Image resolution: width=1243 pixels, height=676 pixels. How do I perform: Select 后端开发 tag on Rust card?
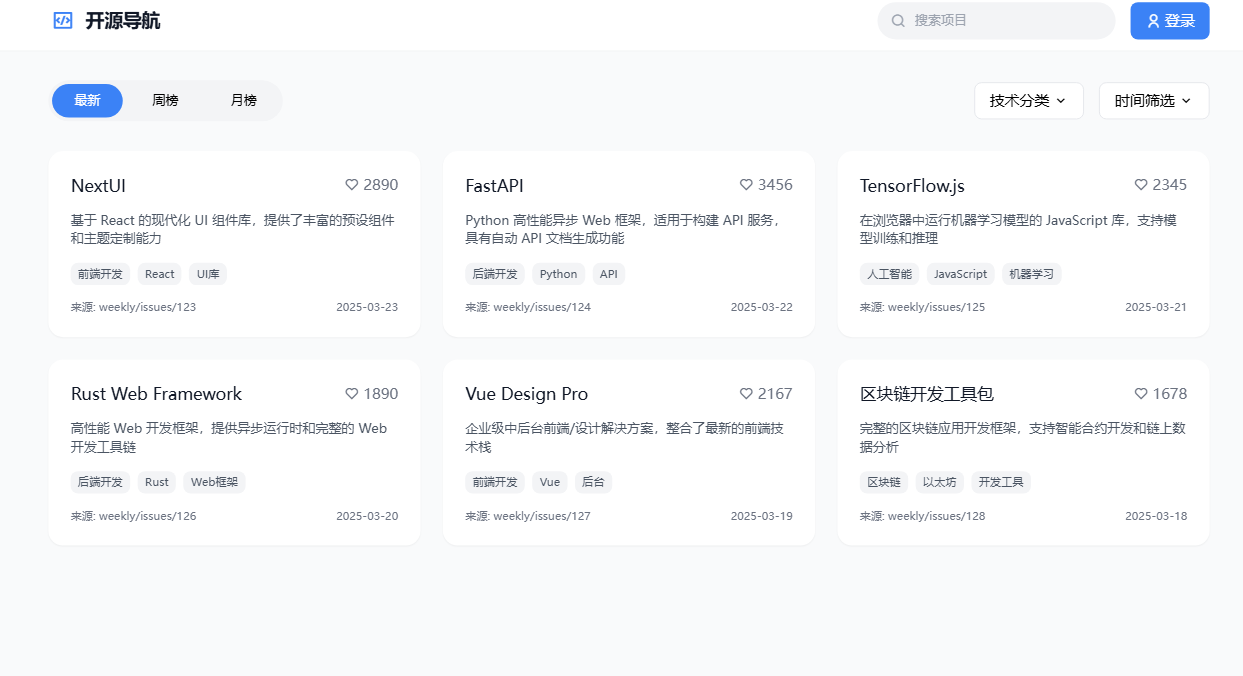[100, 482]
